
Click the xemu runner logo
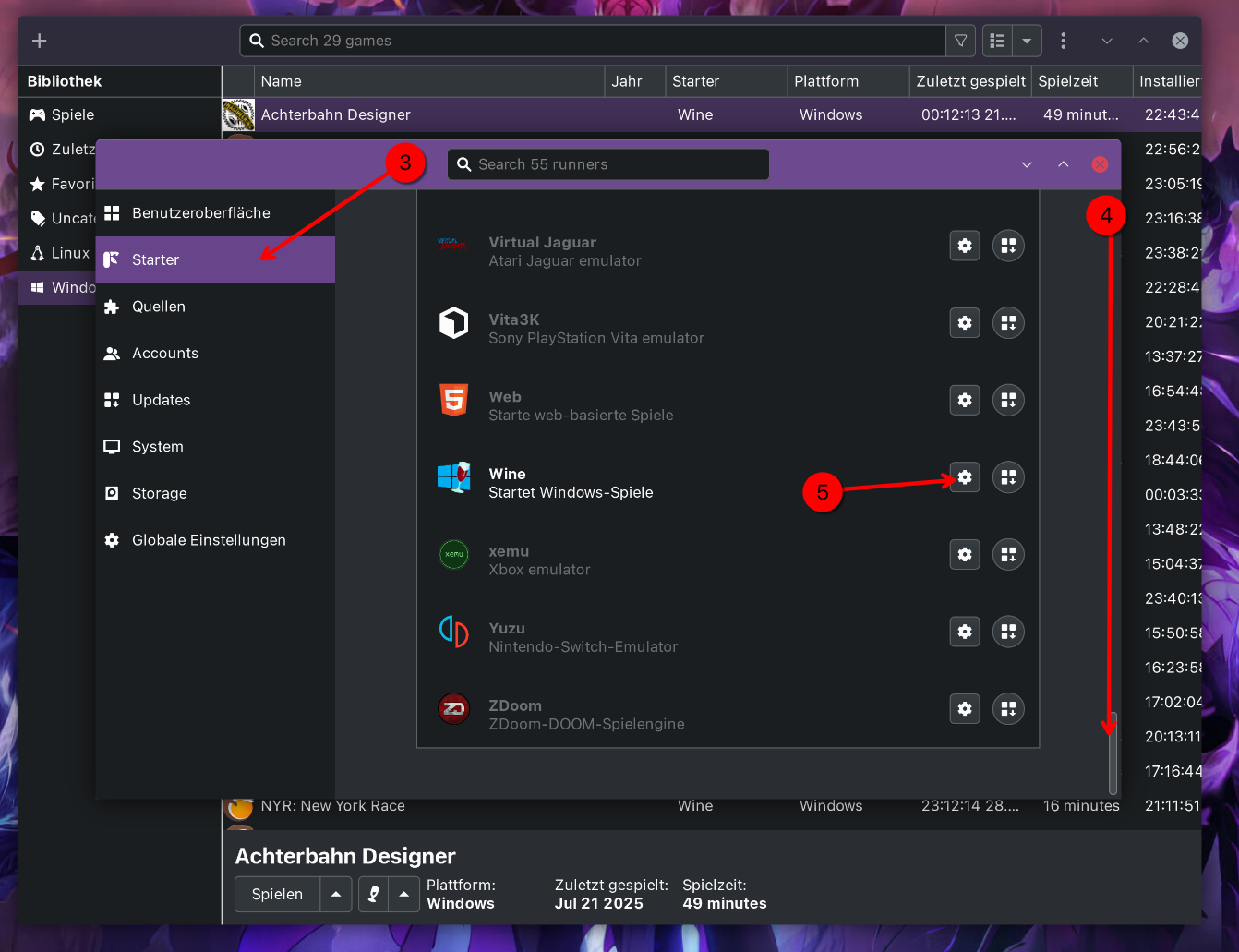click(454, 554)
